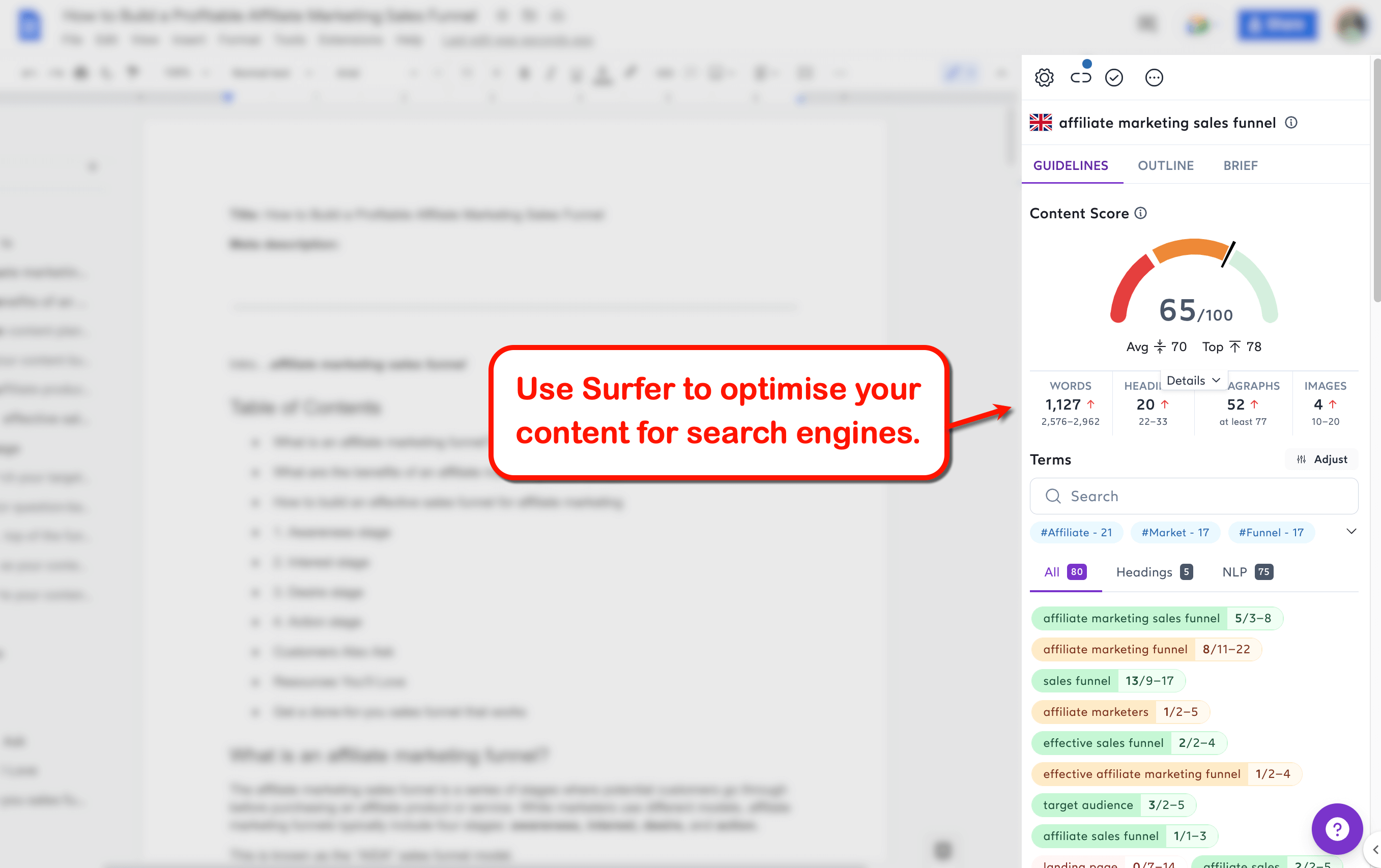Switch to the BRIEF tab
This screenshot has height=868, width=1381.
[x=1241, y=165]
